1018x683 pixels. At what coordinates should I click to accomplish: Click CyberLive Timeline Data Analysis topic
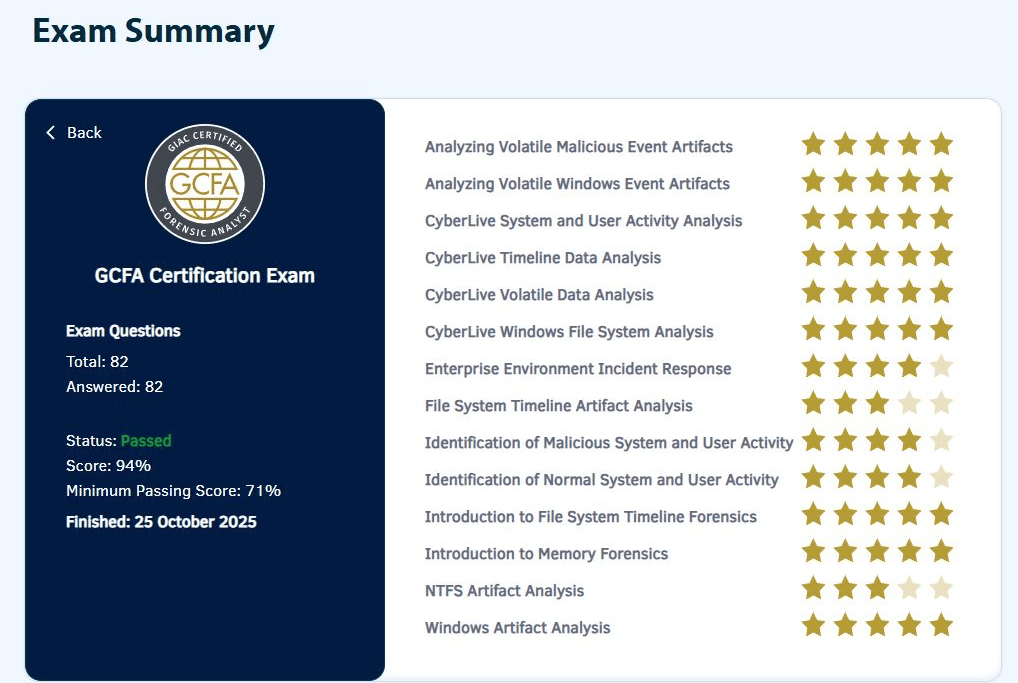click(543, 258)
